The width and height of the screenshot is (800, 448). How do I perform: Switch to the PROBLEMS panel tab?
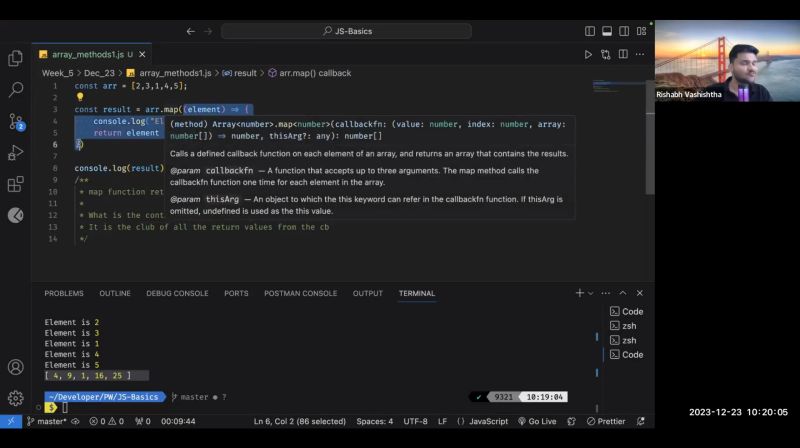tap(64, 293)
